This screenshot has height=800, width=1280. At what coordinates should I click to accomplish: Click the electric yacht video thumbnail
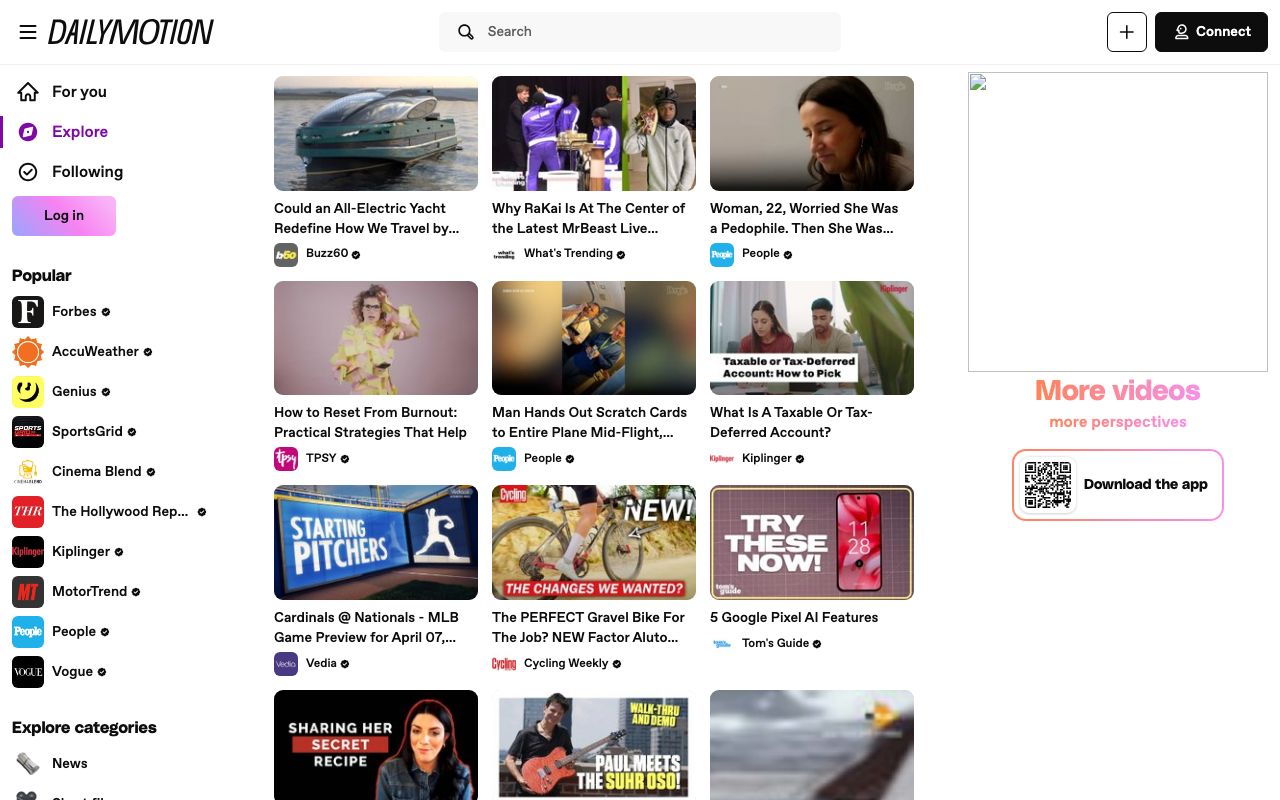coord(376,133)
